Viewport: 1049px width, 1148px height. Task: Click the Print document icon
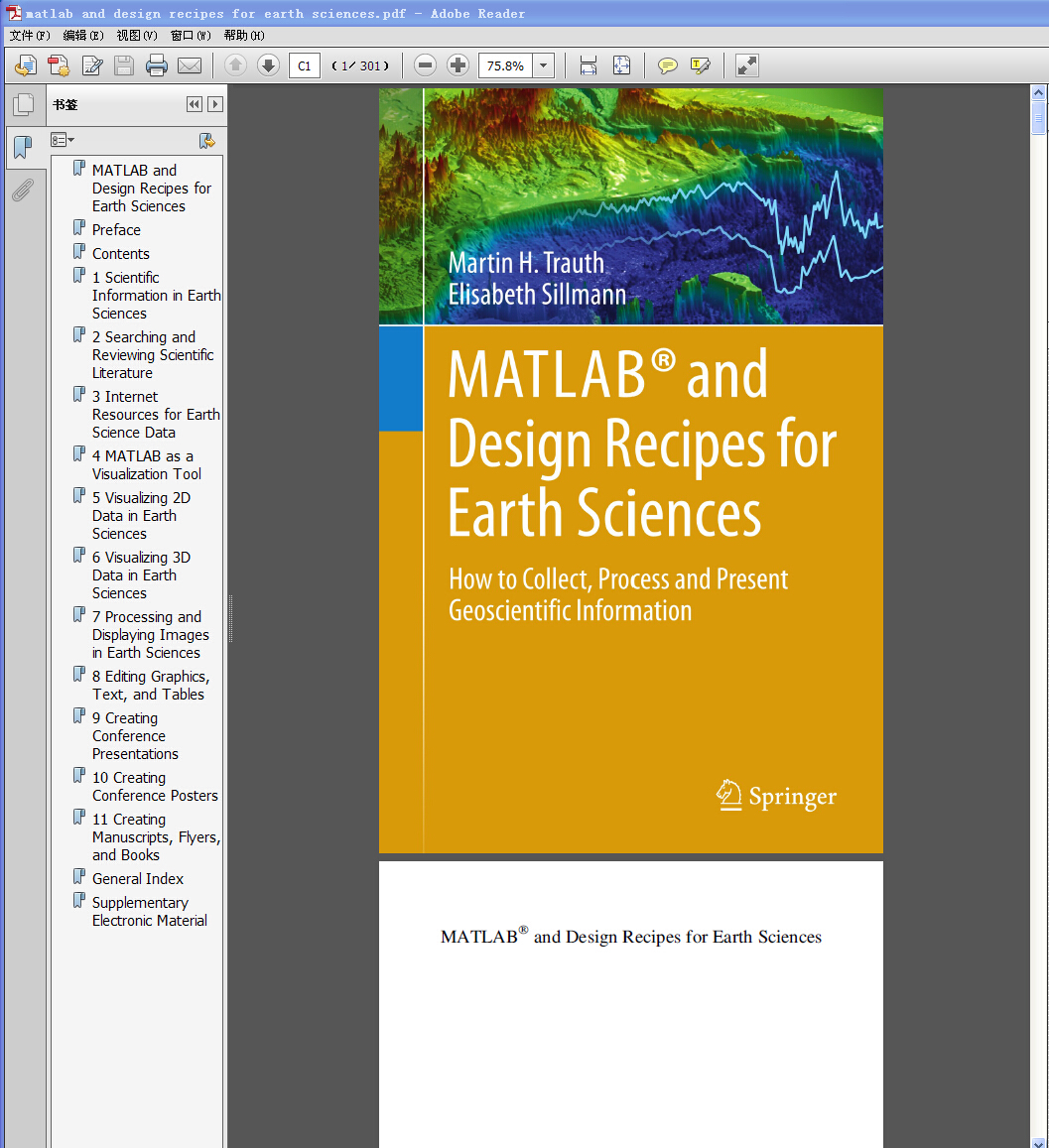156,66
